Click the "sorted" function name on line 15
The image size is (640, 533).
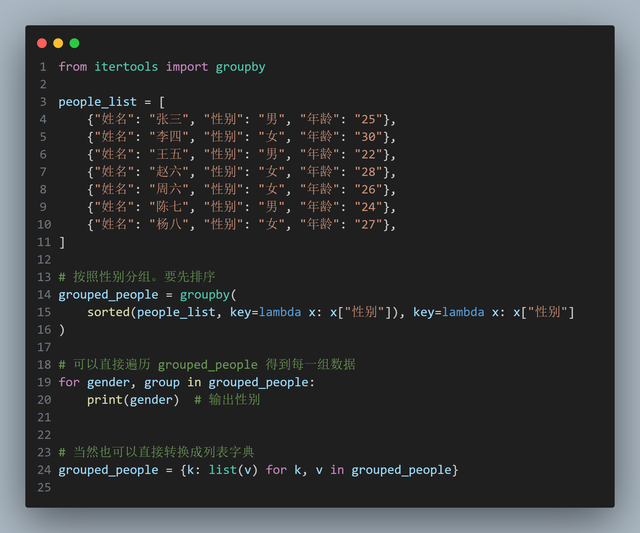[108, 312]
